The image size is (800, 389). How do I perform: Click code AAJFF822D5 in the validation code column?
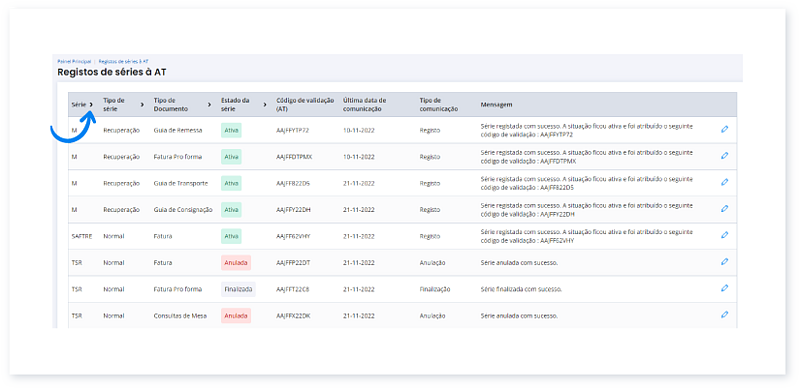pyautogui.click(x=293, y=183)
